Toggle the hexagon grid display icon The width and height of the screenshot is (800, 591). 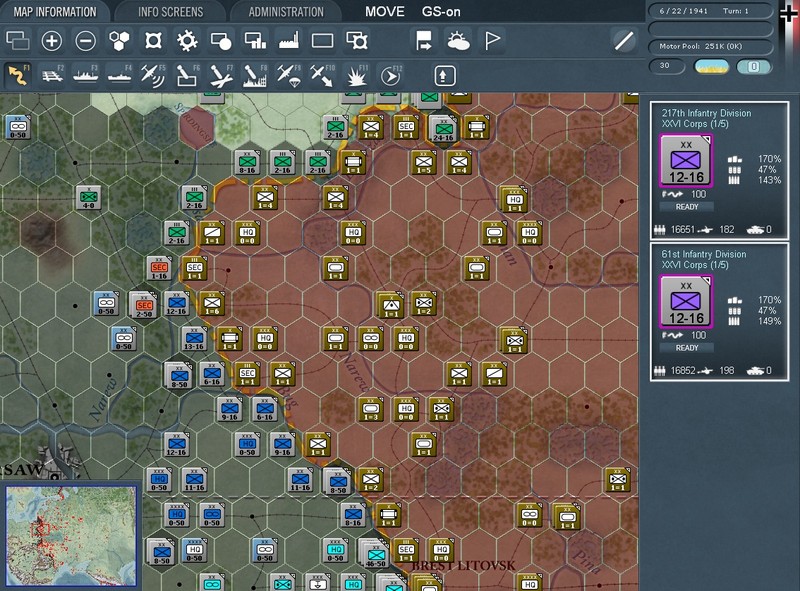tap(119, 41)
